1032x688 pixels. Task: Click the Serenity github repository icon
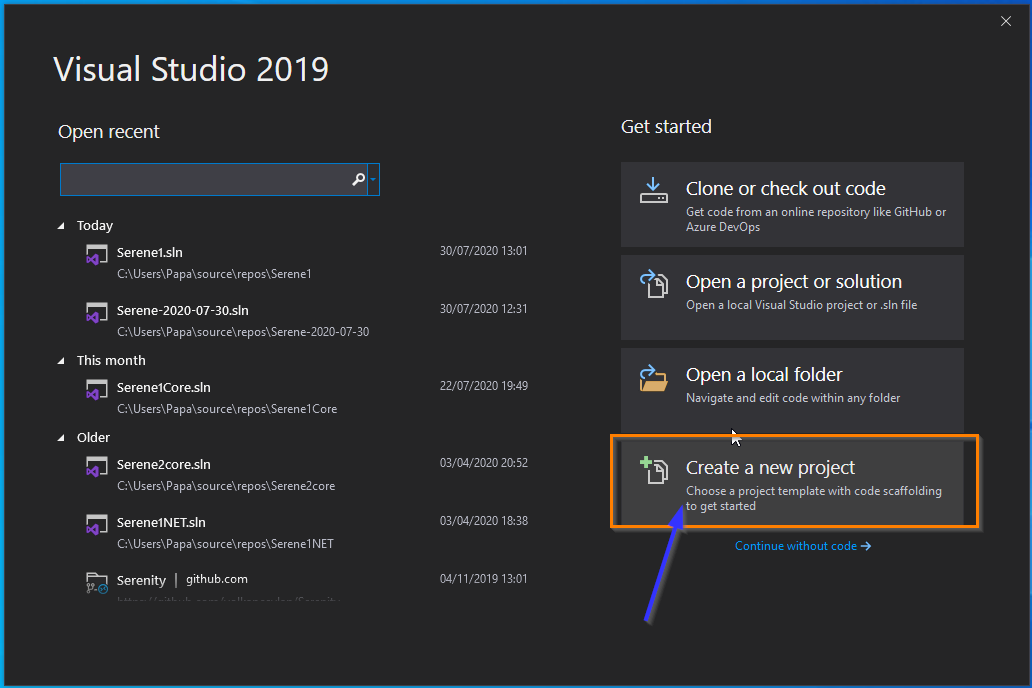tap(97, 583)
